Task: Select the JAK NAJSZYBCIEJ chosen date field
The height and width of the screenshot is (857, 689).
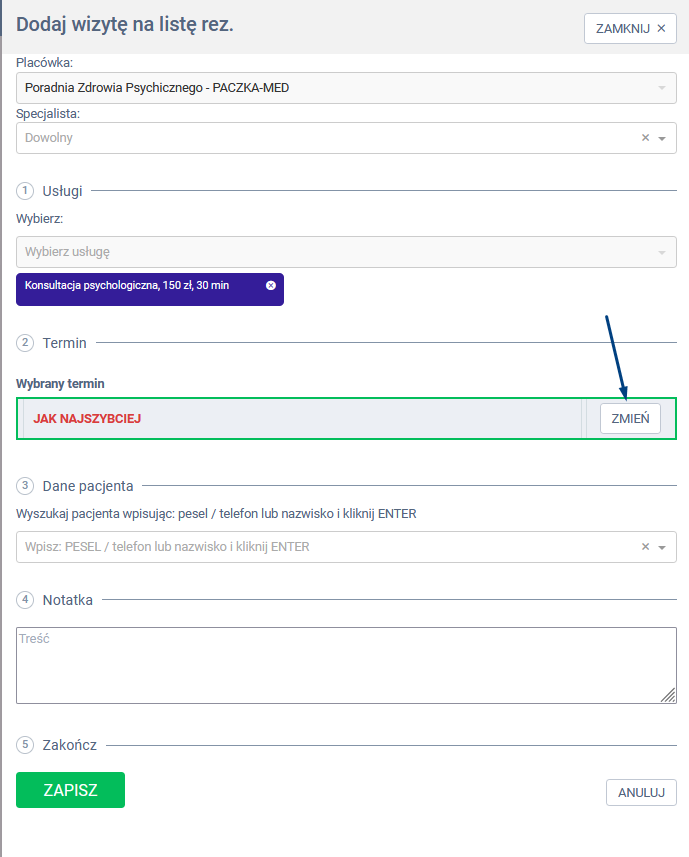Action: pos(300,419)
